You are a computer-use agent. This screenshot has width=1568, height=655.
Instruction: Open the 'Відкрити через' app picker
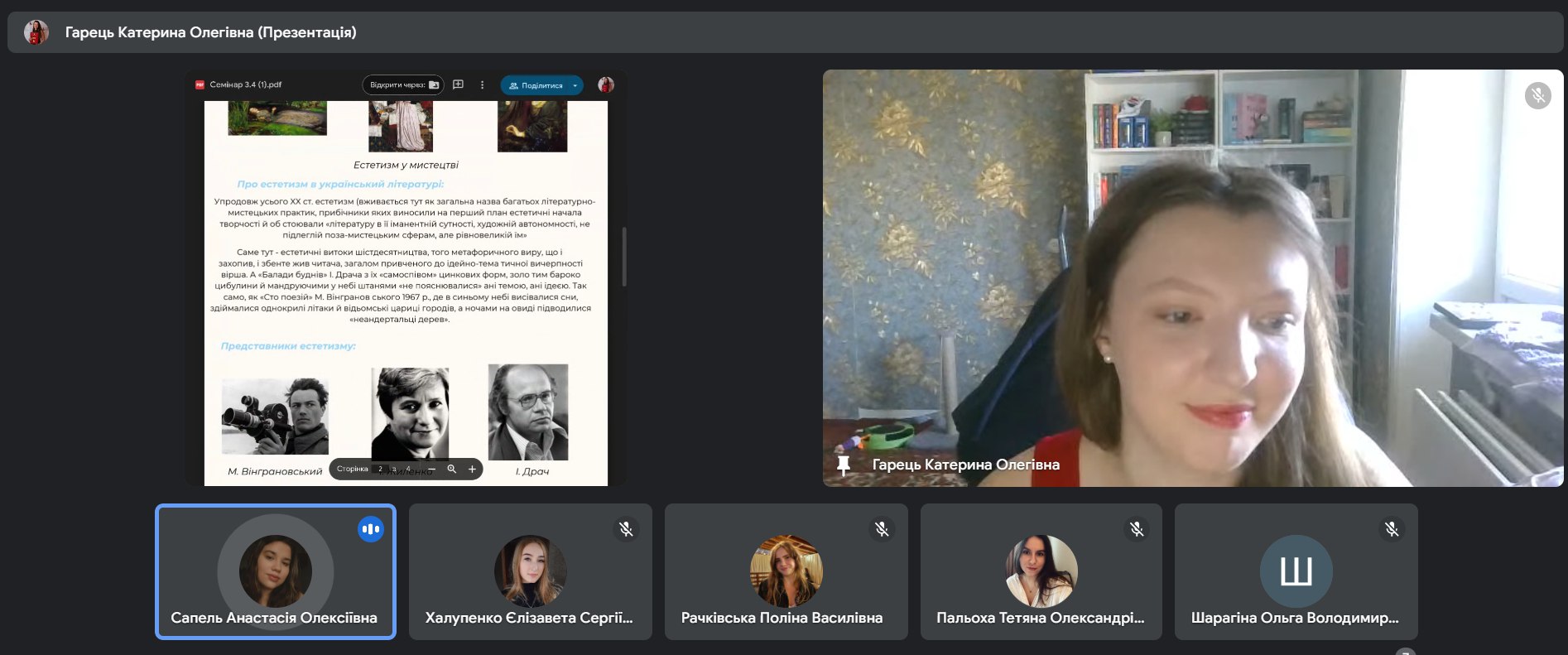point(403,85)
